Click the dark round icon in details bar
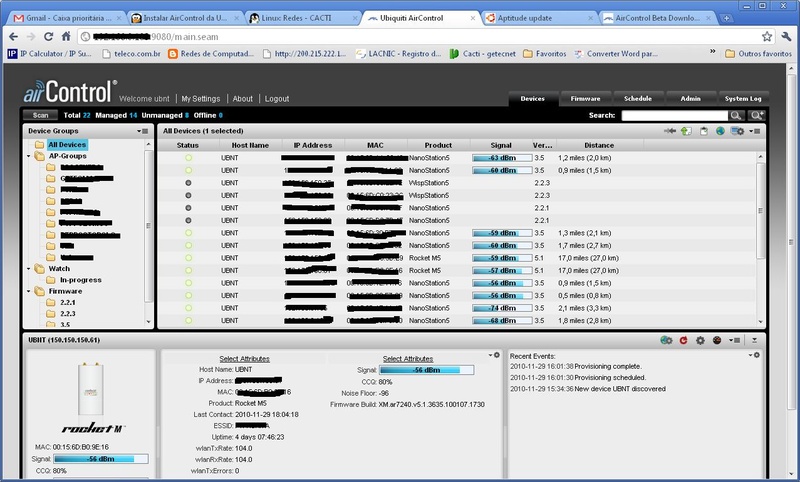Viewport: 800px width, 482px height. coord(717,340)
